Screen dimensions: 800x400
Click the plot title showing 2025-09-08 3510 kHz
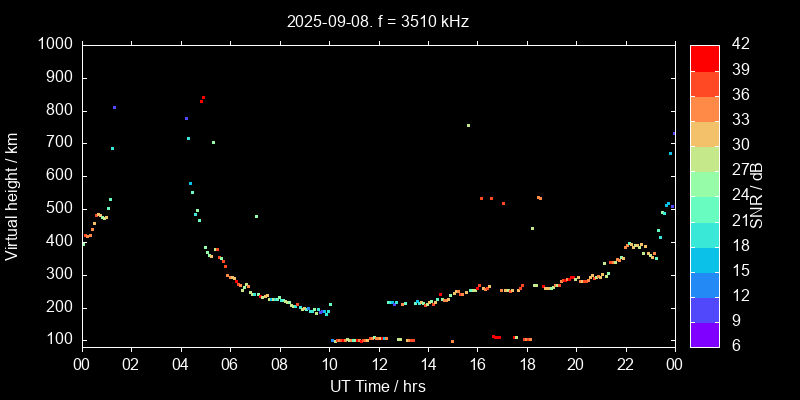377,20
